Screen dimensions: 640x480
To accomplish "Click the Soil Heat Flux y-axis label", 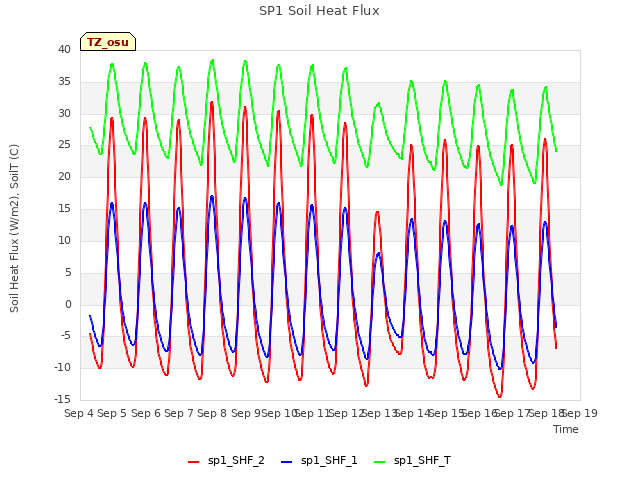I will [14, 228].
